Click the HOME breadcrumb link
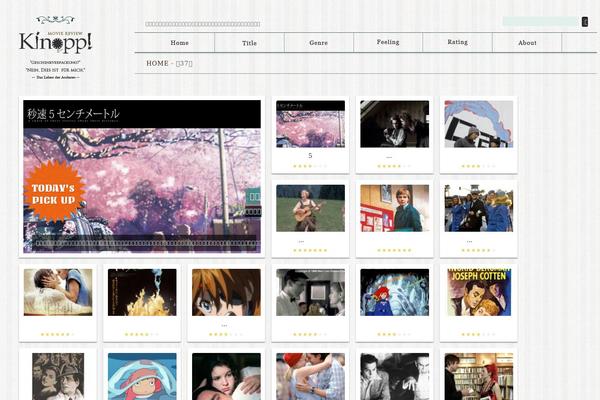The width and height of the screenshot is (600, 400). pyautogui.click(x=157, y=63)
